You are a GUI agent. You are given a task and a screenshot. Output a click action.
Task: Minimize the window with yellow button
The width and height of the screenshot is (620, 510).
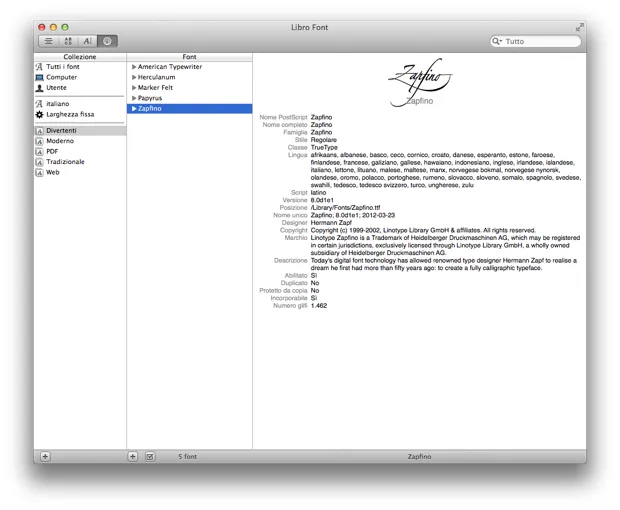[53, 27]
